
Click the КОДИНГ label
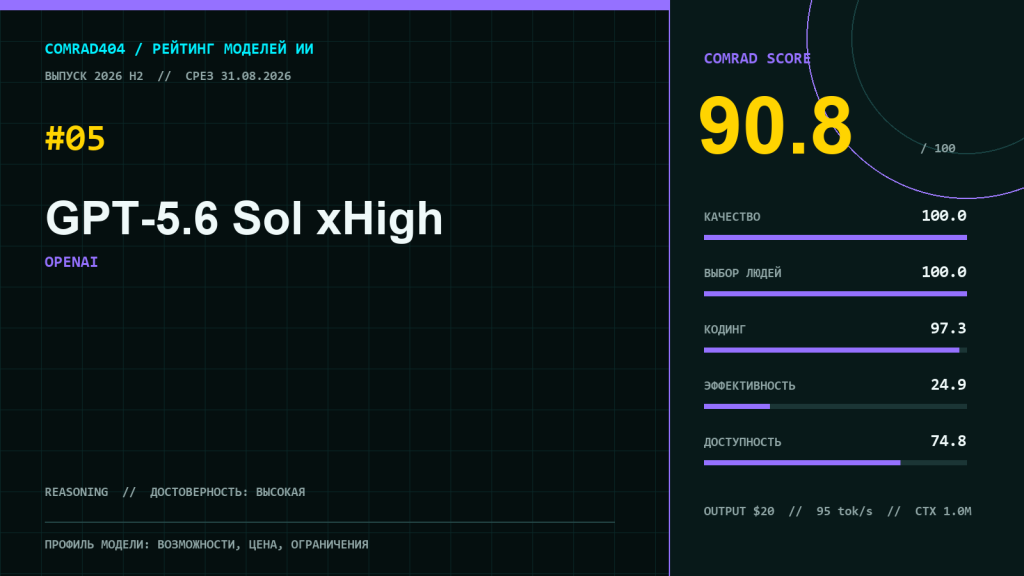point(724,329)
